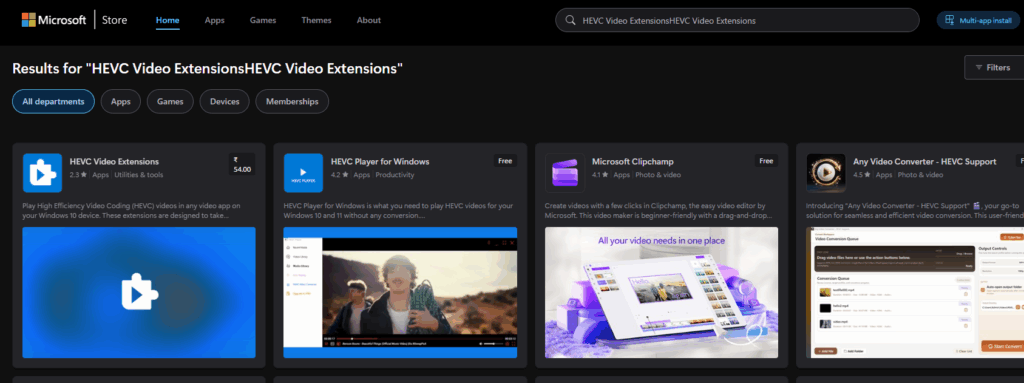Viewport: 1024px width, 383px height.
Task: Click Free badge on Microsoft Clipchamp
Action: 766,161
